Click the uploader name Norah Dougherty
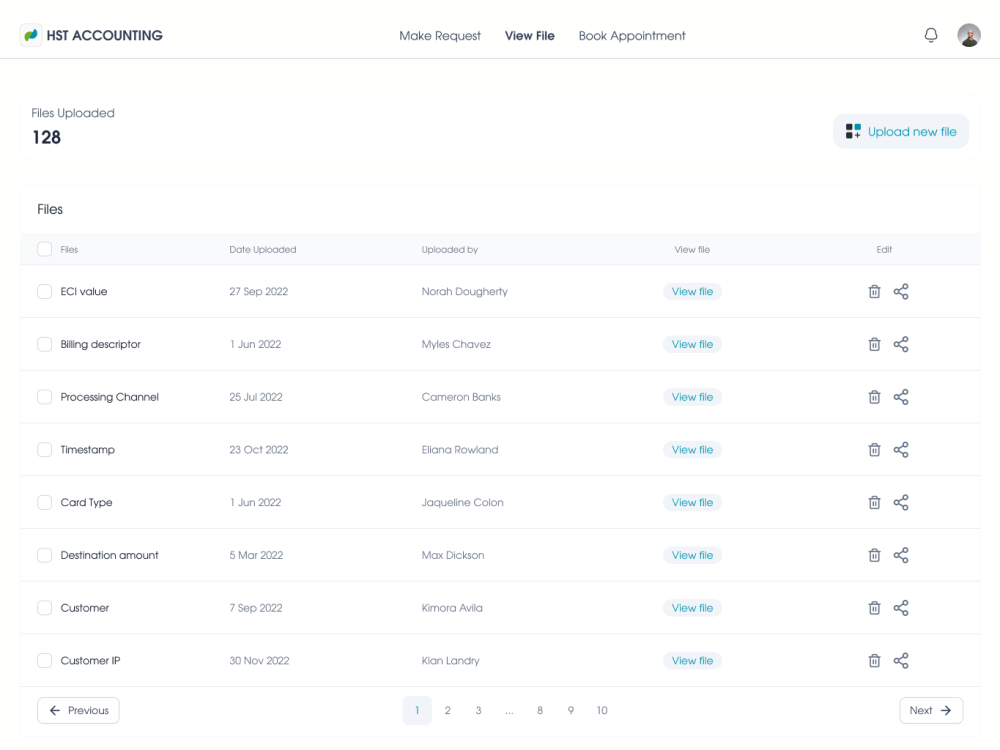Image resolution: width=1000 pixels, height=750 pixels. [464, 291]
